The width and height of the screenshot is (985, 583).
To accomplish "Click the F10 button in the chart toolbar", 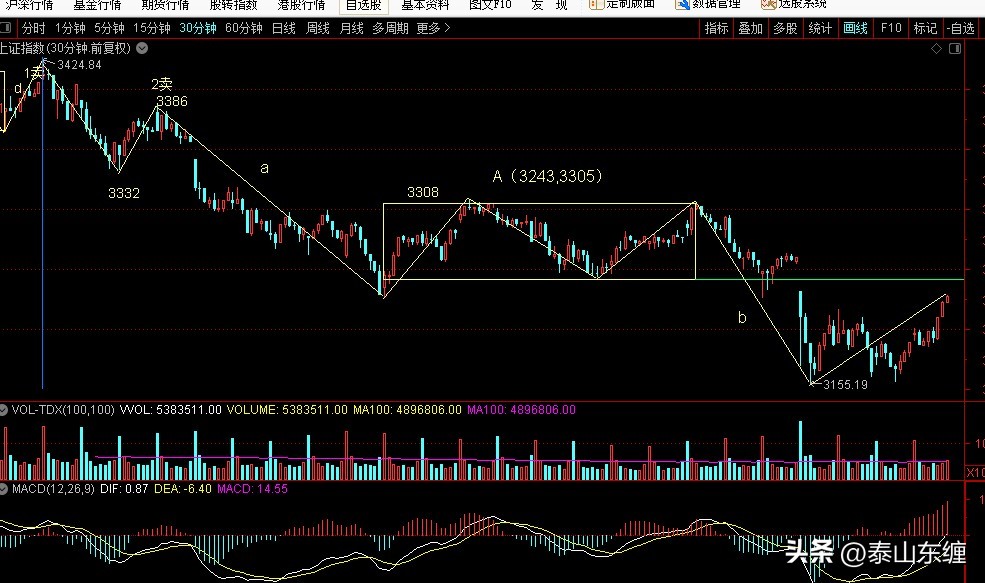I will (x=891, y=28).
